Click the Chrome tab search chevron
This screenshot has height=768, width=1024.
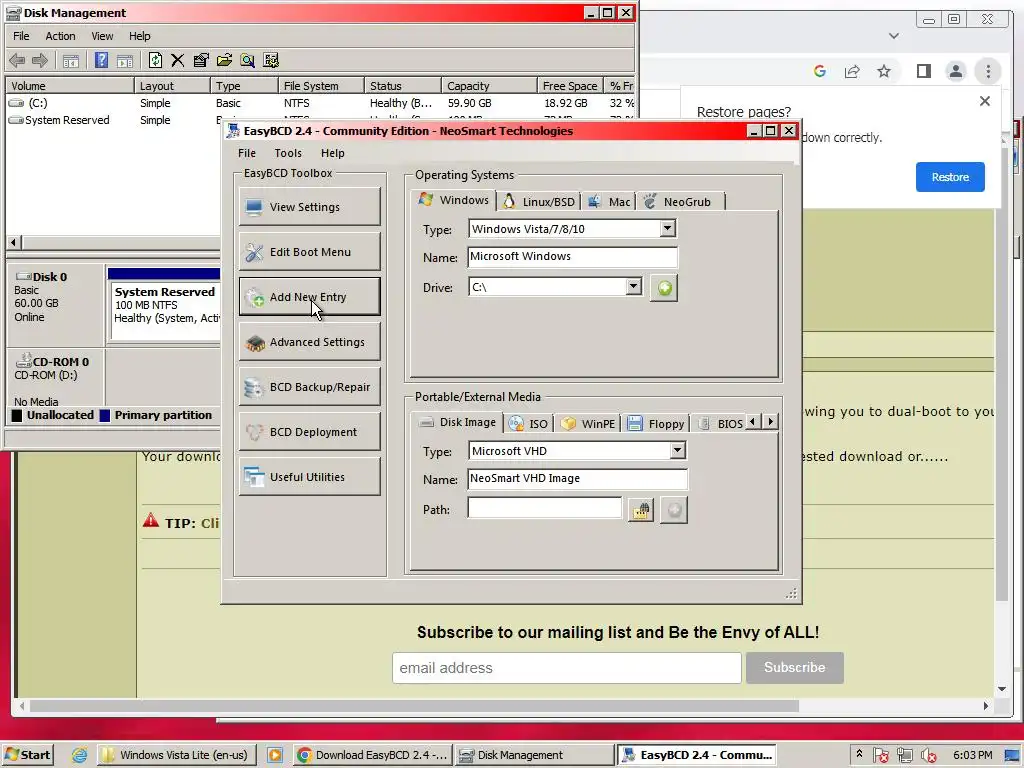point(893,36)
